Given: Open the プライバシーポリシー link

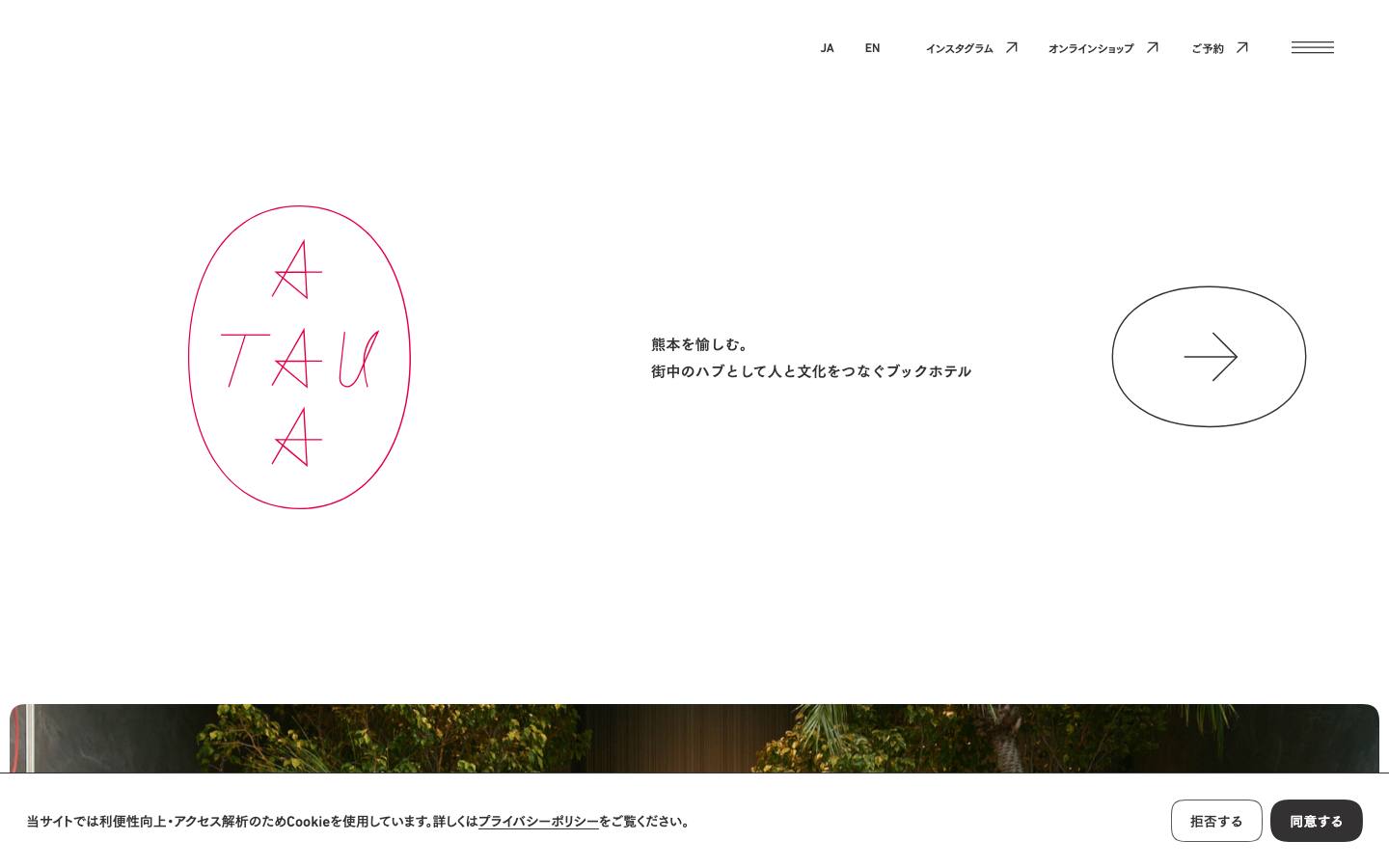Looking at the screenshot, I should click(538, 822).
